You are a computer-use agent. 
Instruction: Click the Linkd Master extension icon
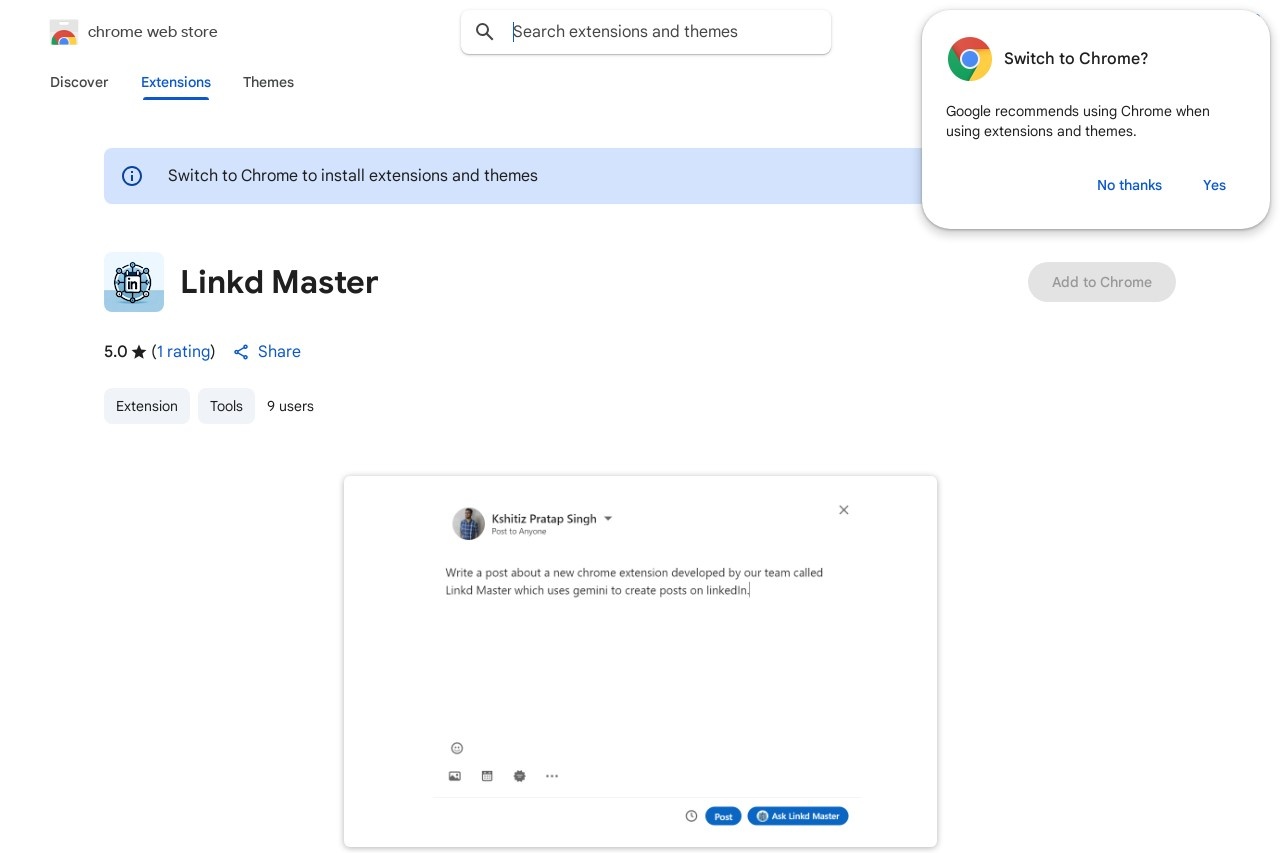[134, 282]
